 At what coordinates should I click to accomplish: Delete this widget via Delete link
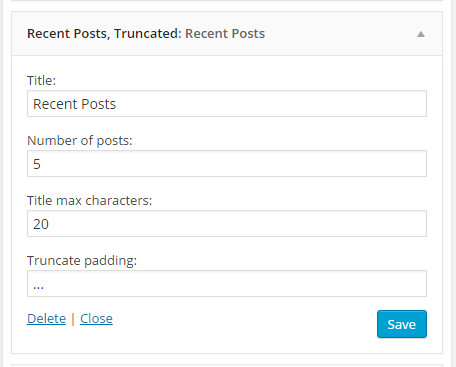(46, 319)
